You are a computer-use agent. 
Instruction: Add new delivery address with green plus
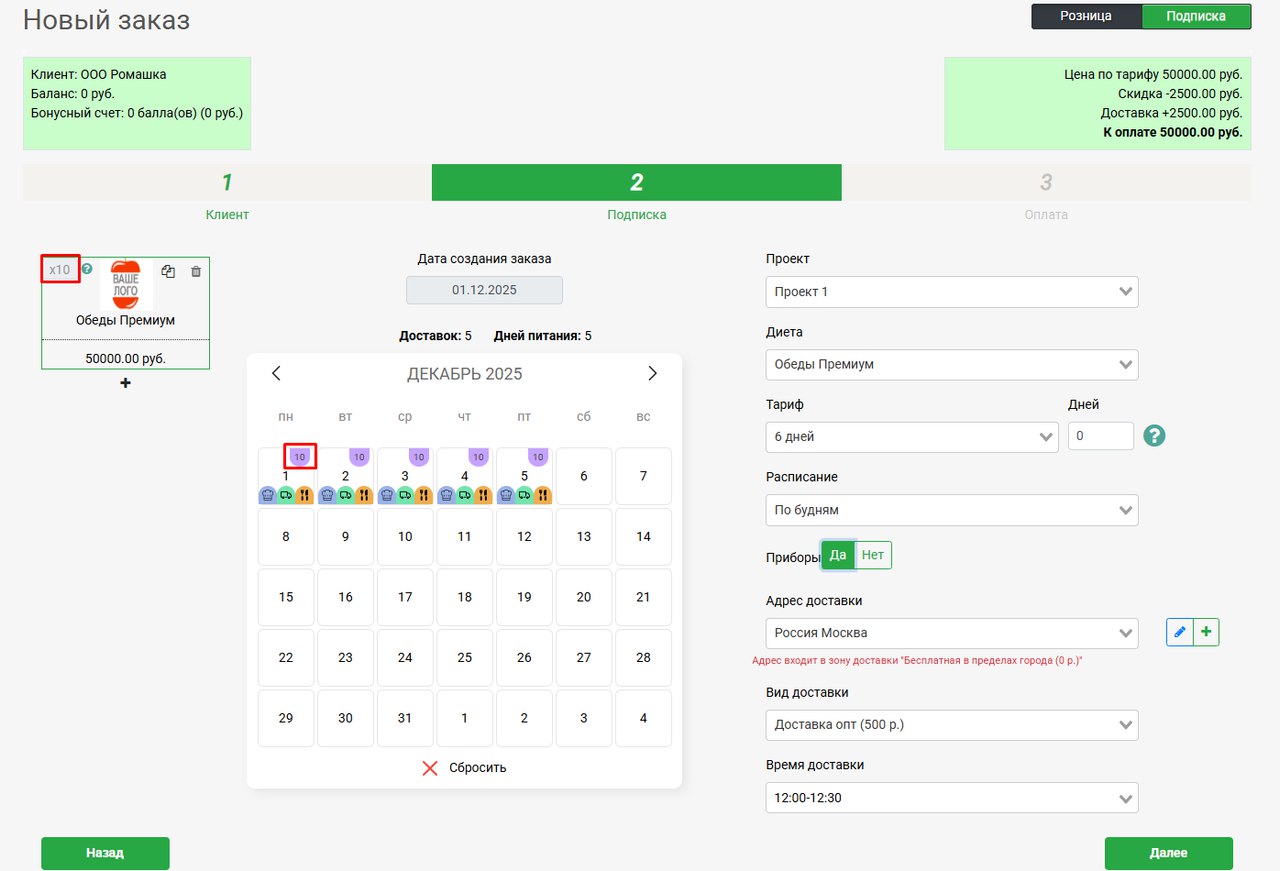tap(1206, 632)
